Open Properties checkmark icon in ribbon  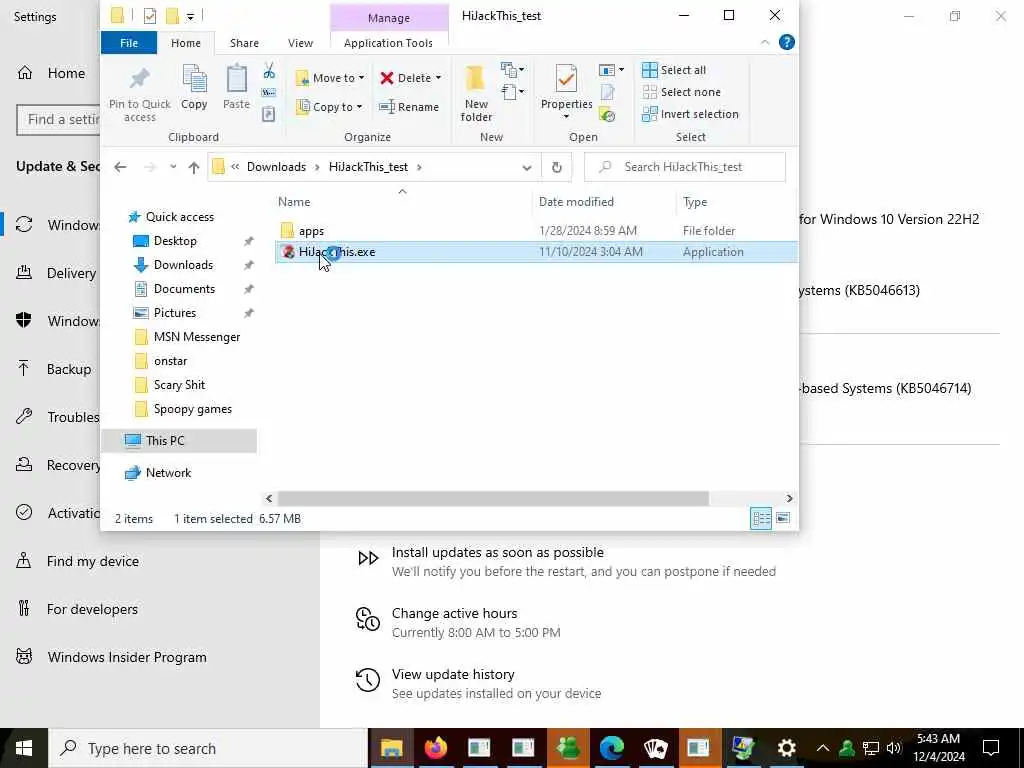566,80
